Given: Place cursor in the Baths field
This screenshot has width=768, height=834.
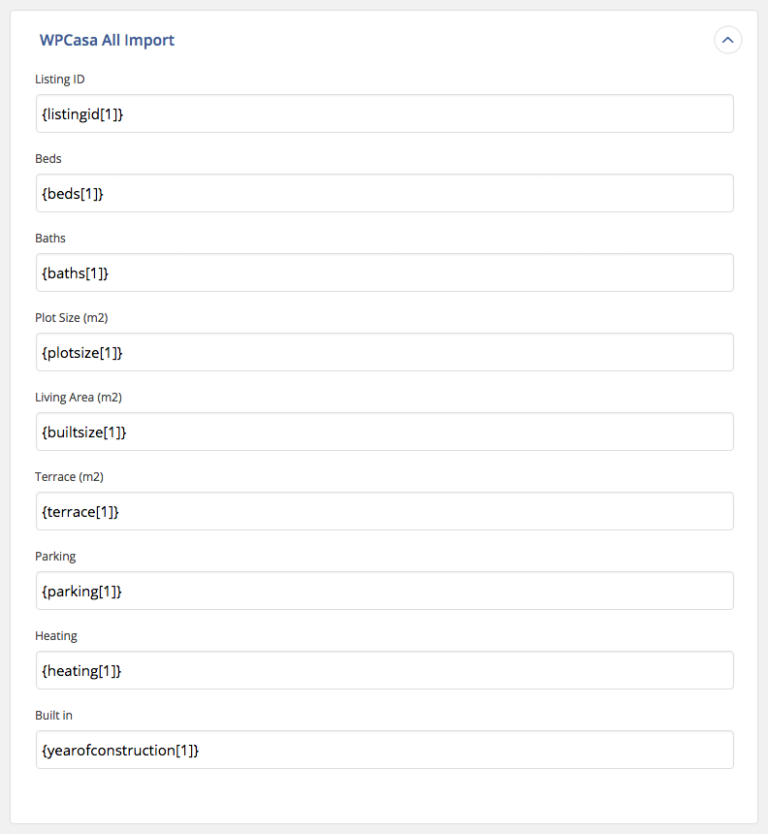Looking at the screenshot, I should click(384, 272).
